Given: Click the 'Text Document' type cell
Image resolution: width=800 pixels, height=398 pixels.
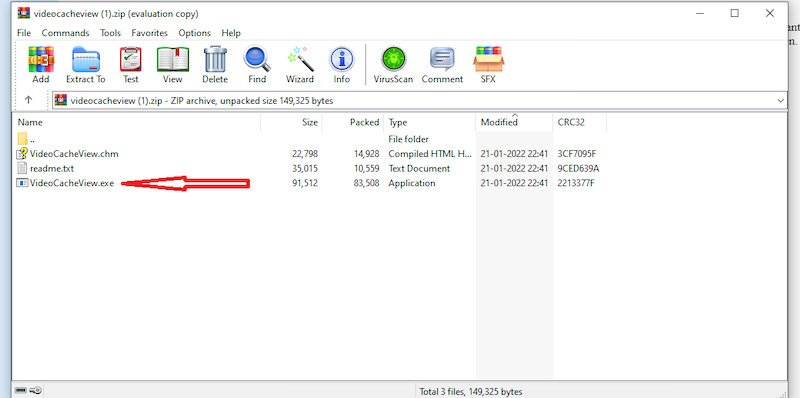Looking at the screenshot, I should point(419,168).
